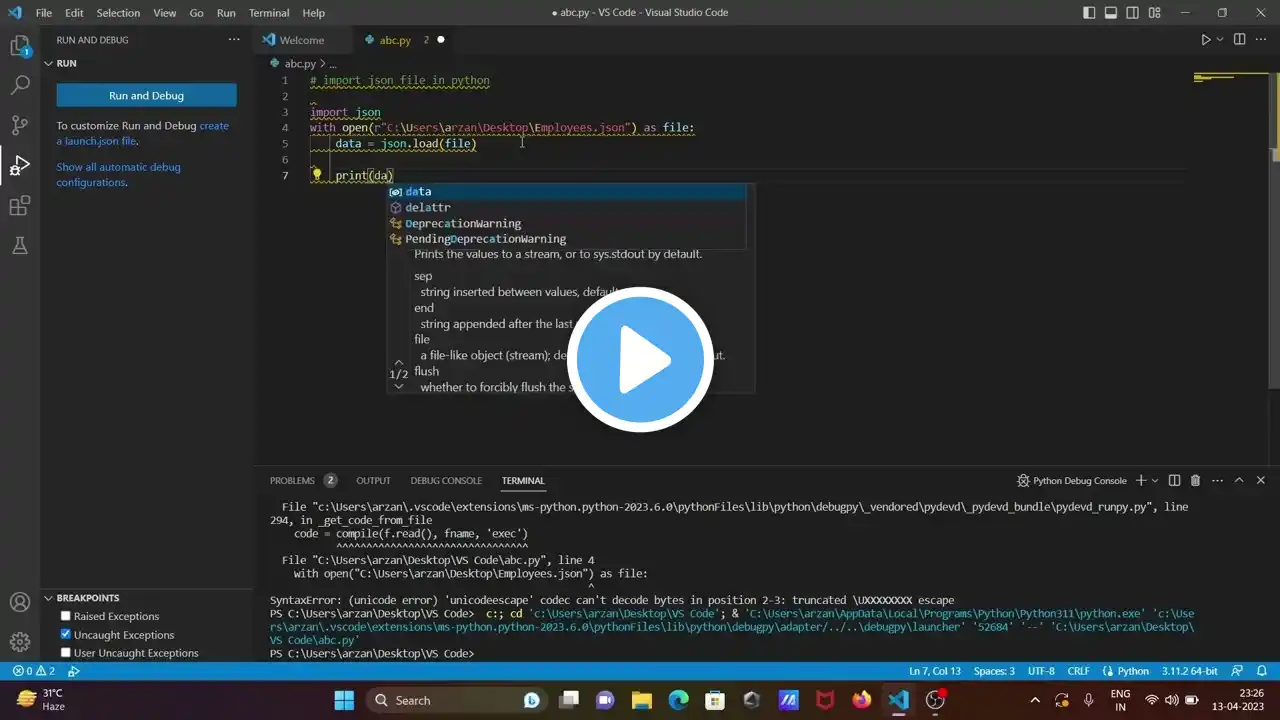Enable the Raised Exceptions checkbox

(66, 616)
